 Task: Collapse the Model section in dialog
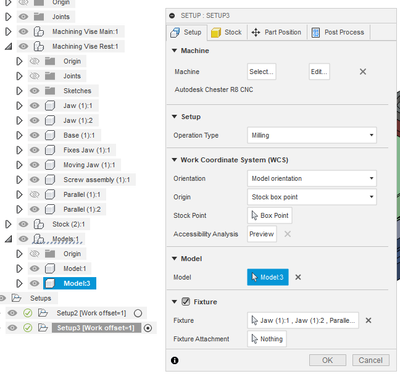pyautogui.click(x=174, y=258)
